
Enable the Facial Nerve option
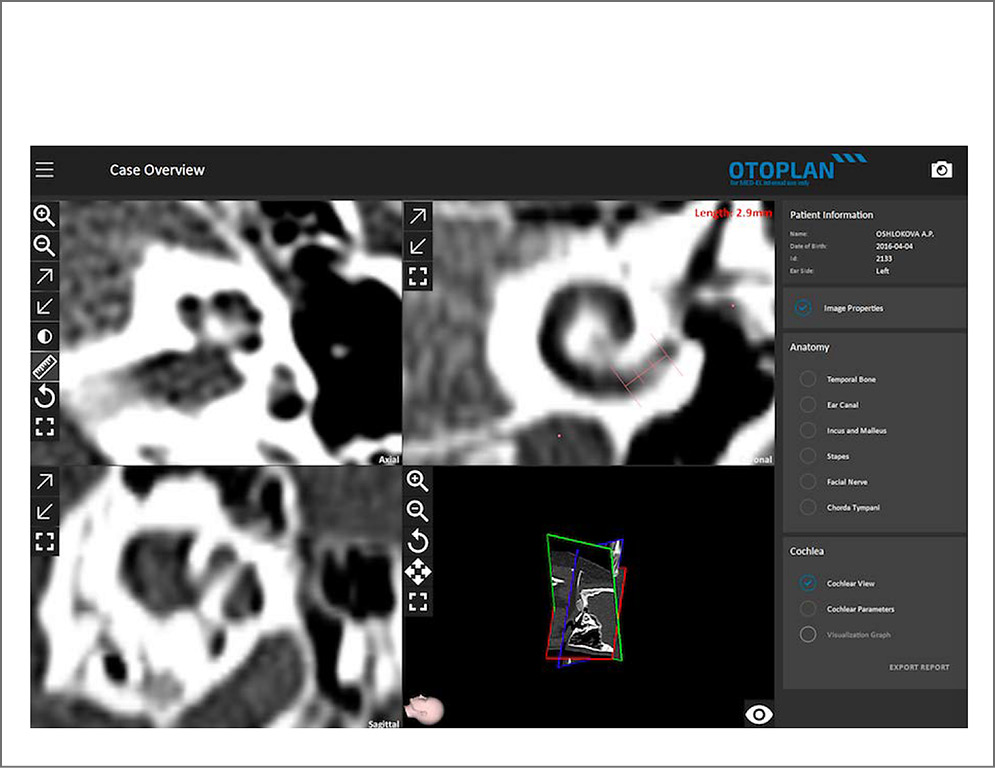pyautogui.click(x=808, y=482)
